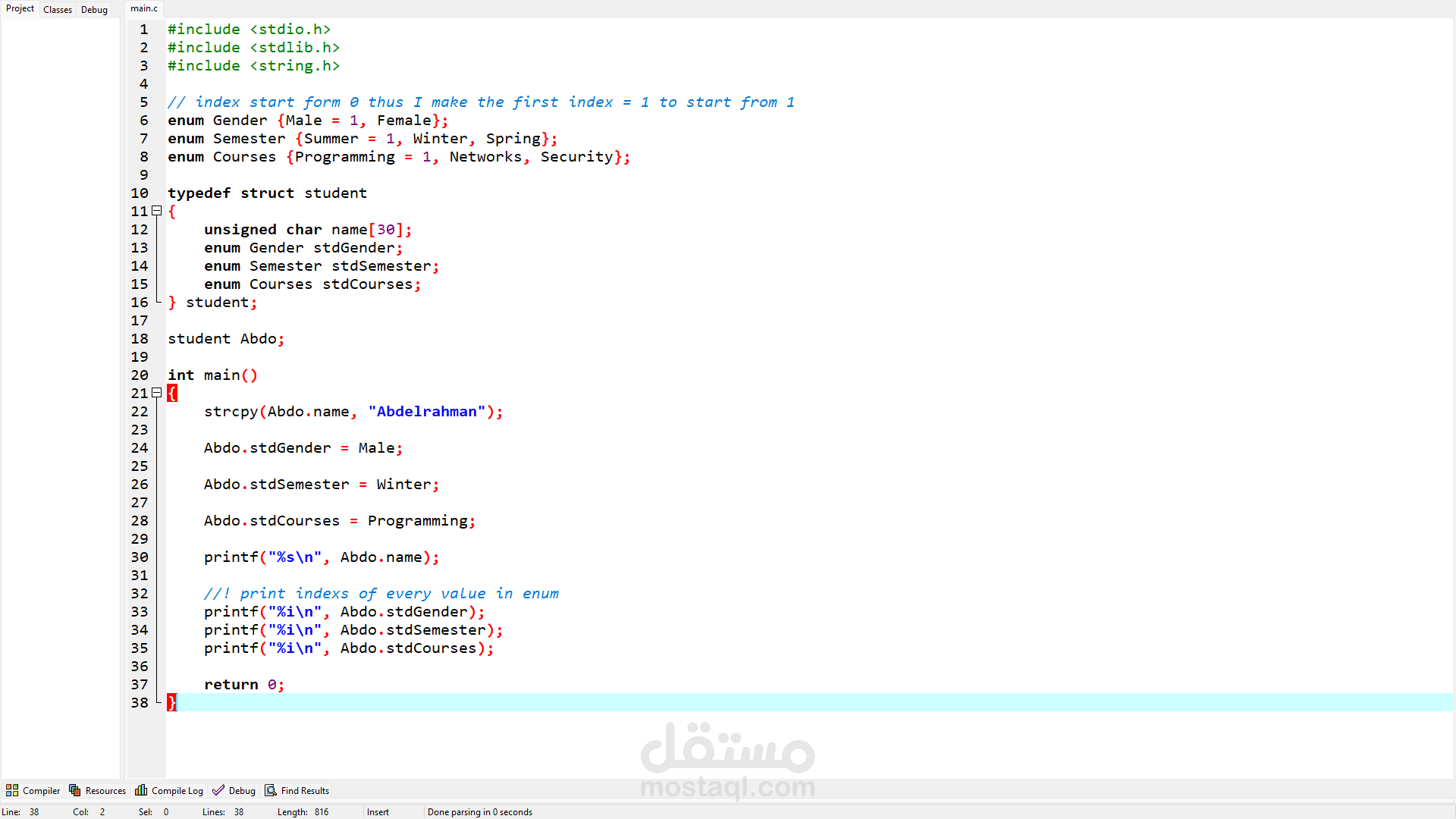This screenshot has width=1456, height=819.
Task: Switch to the Debug tab in the left panel
Action: [x=94, y=9]
